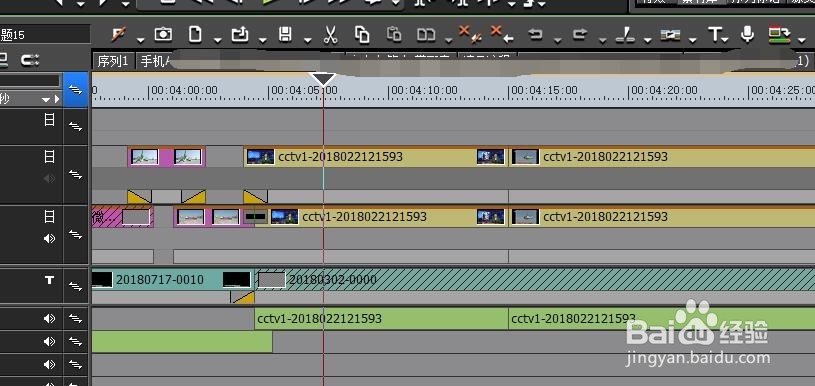Viewport: 815px width, 386px height.
Task: Mute the third audio track speaker
Action: tap(49, 364)
